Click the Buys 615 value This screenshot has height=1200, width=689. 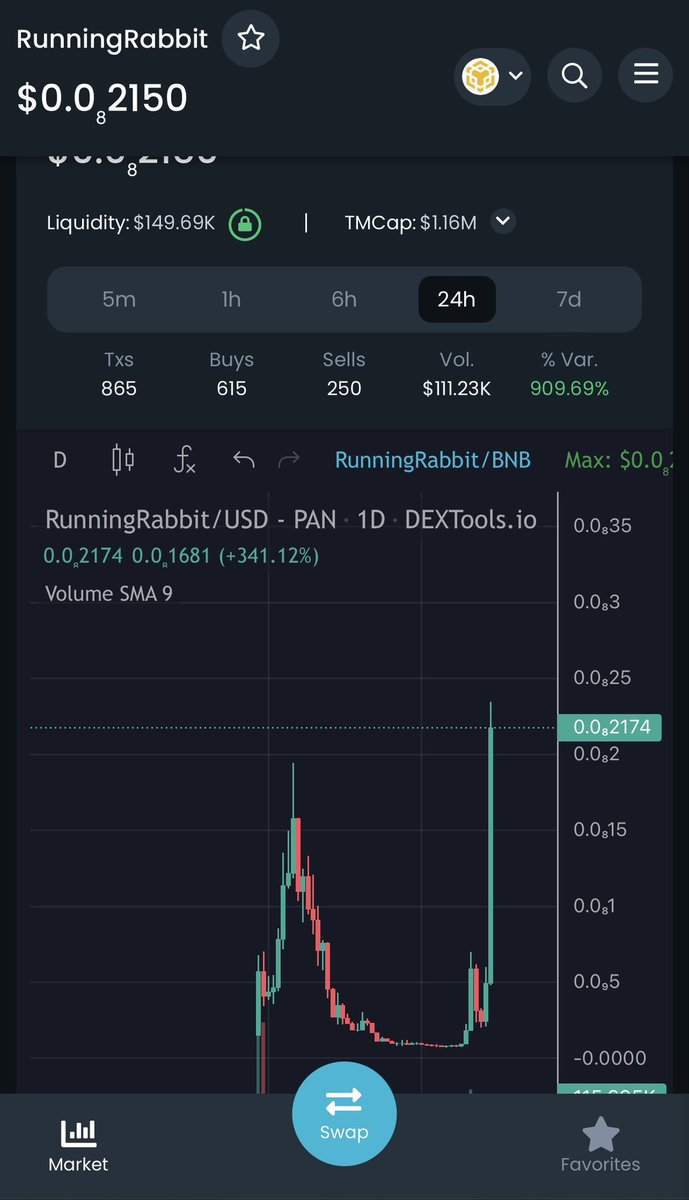(x=231, y=388)
